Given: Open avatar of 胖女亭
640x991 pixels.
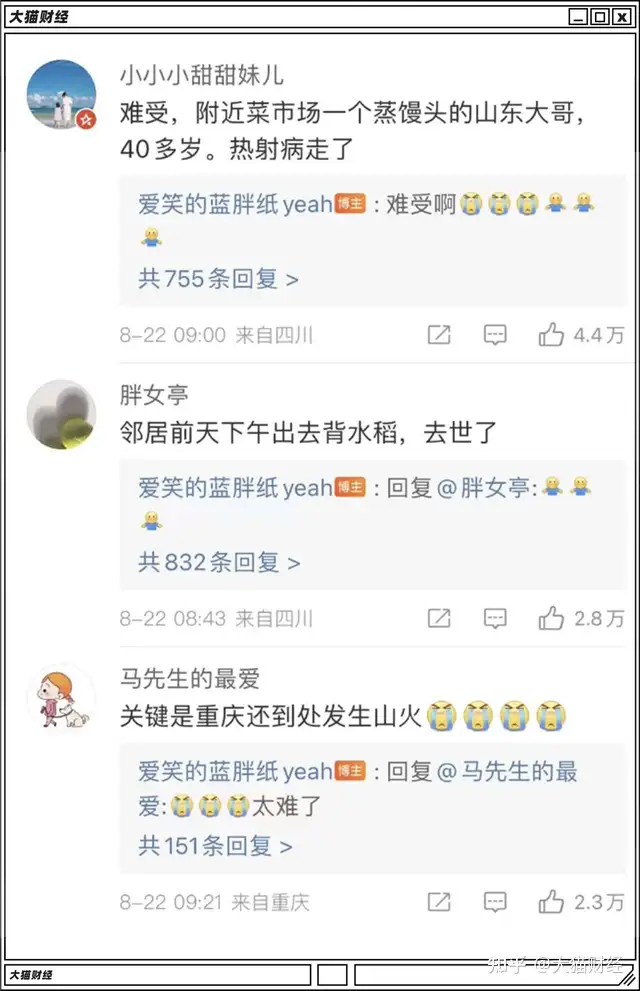Looking at the screenshot, I should coord(61,414).
